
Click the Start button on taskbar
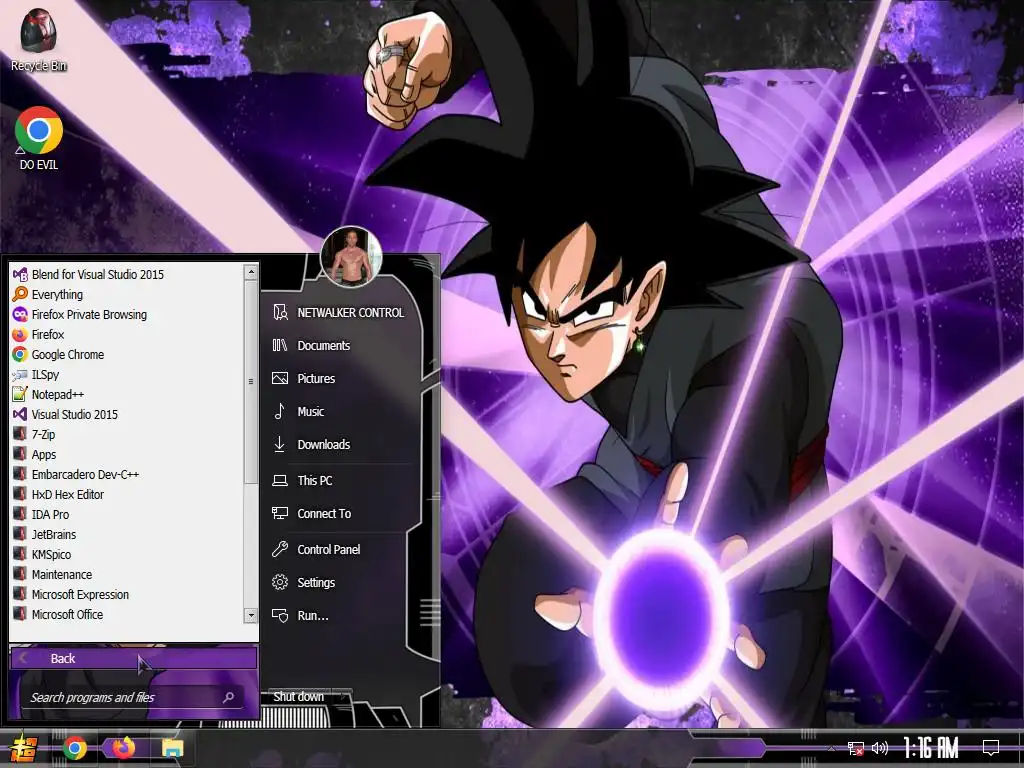[x=24, y=748]
